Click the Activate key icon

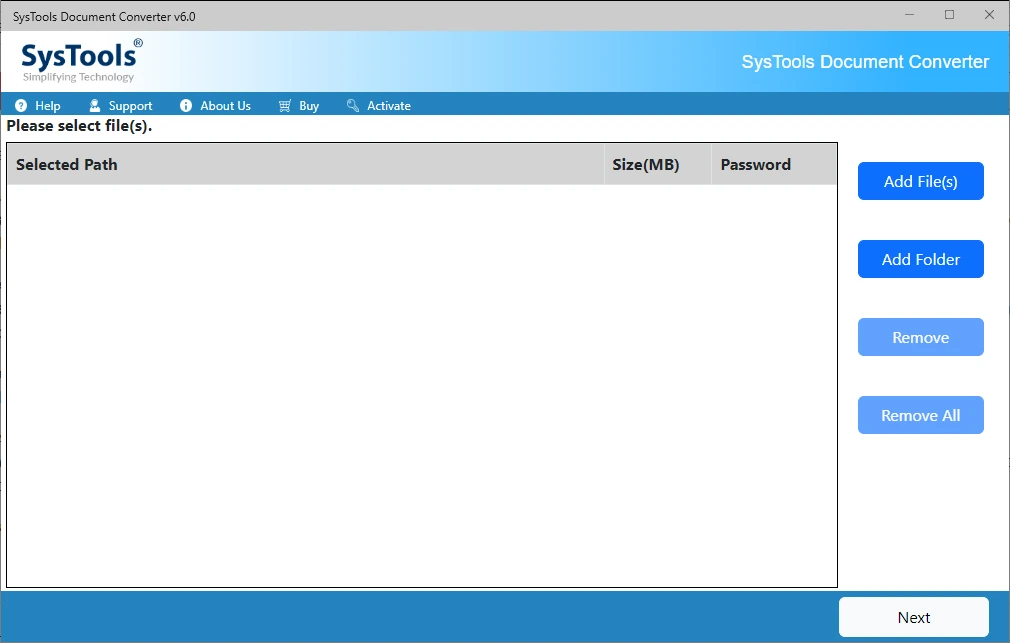tap(353, 106)
